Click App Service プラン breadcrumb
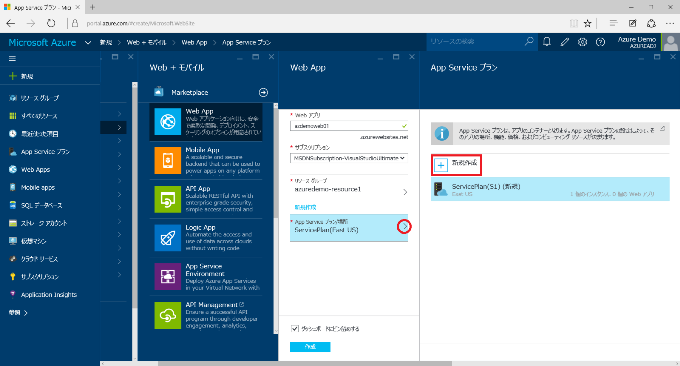This screenshot has width=680, height=366. (246, 42)
